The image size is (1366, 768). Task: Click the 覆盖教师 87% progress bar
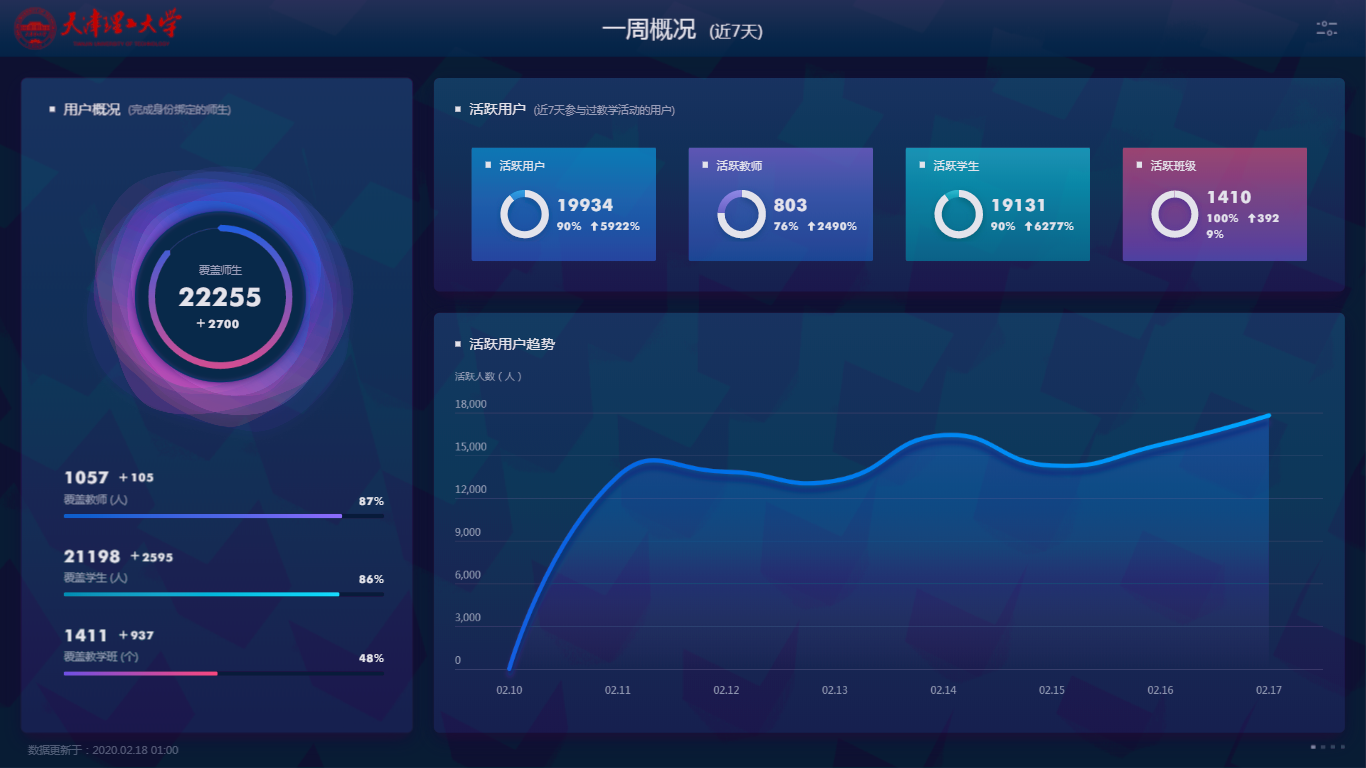tap(223, 516)
